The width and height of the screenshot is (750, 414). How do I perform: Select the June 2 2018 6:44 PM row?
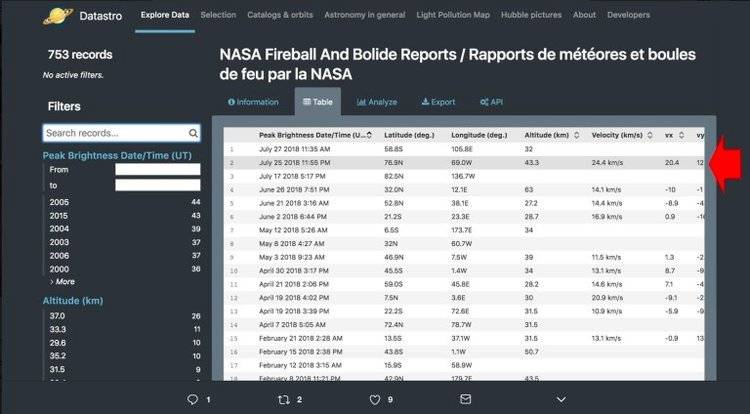[x=463, y=217]
